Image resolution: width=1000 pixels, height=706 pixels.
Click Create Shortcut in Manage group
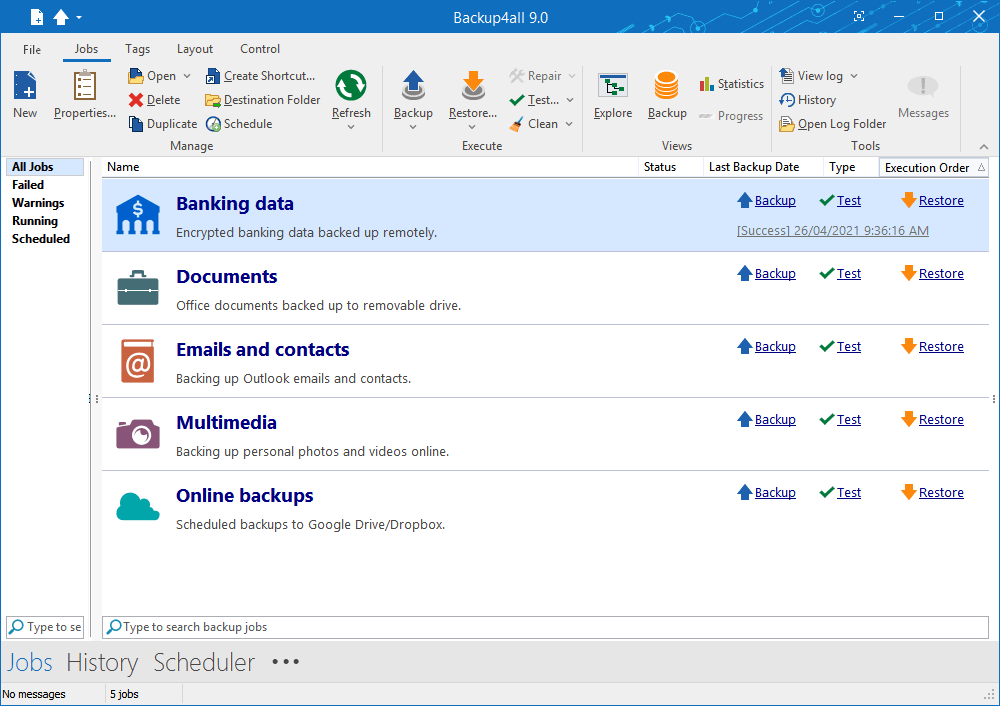[260, 76]
